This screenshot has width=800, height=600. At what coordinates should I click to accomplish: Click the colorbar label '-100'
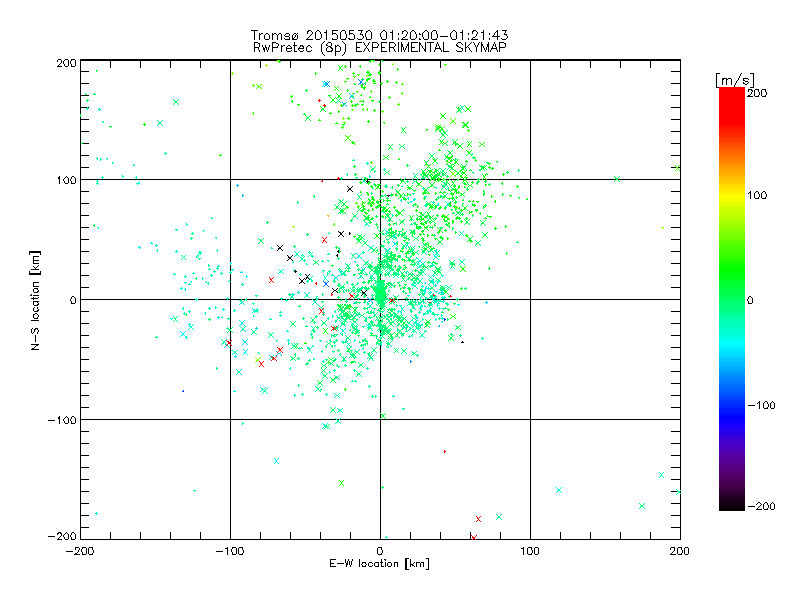[x=761, y=406]
